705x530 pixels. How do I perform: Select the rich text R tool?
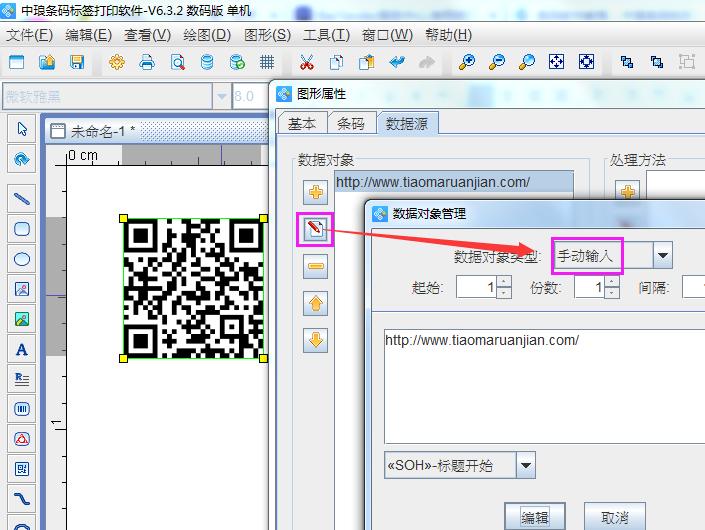[22, 379]
